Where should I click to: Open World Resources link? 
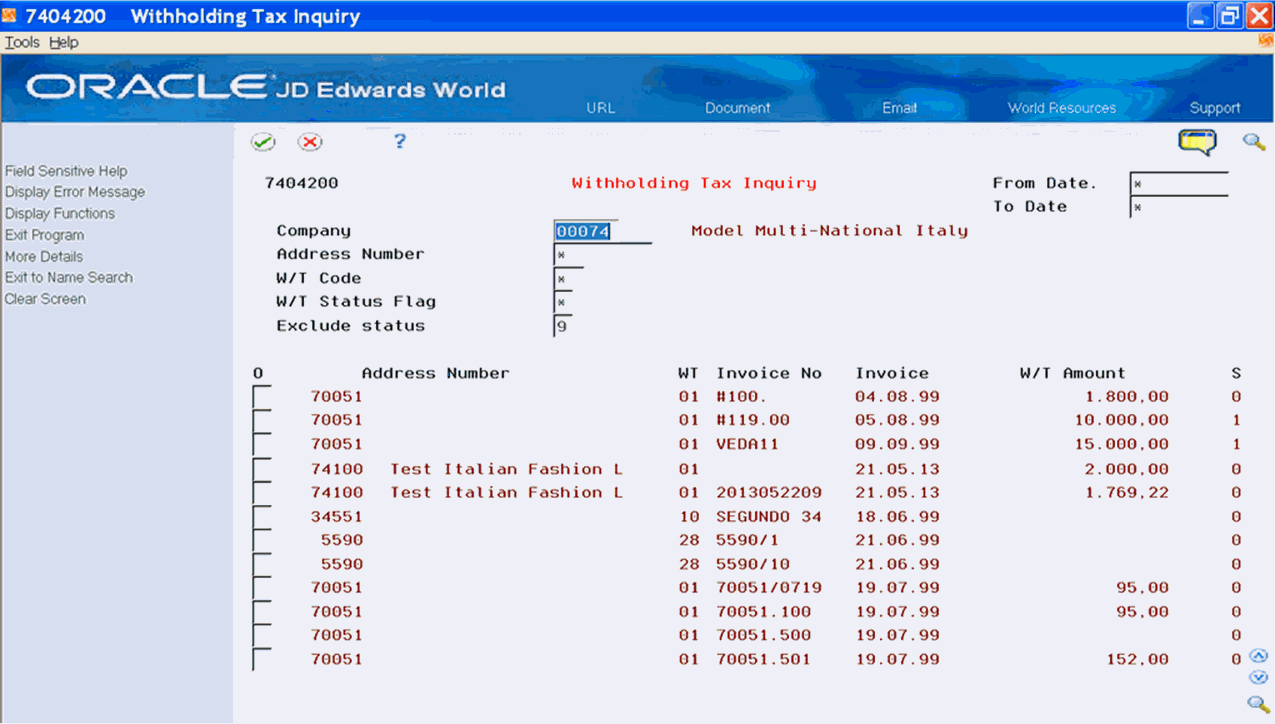(x=1062, y=108)
